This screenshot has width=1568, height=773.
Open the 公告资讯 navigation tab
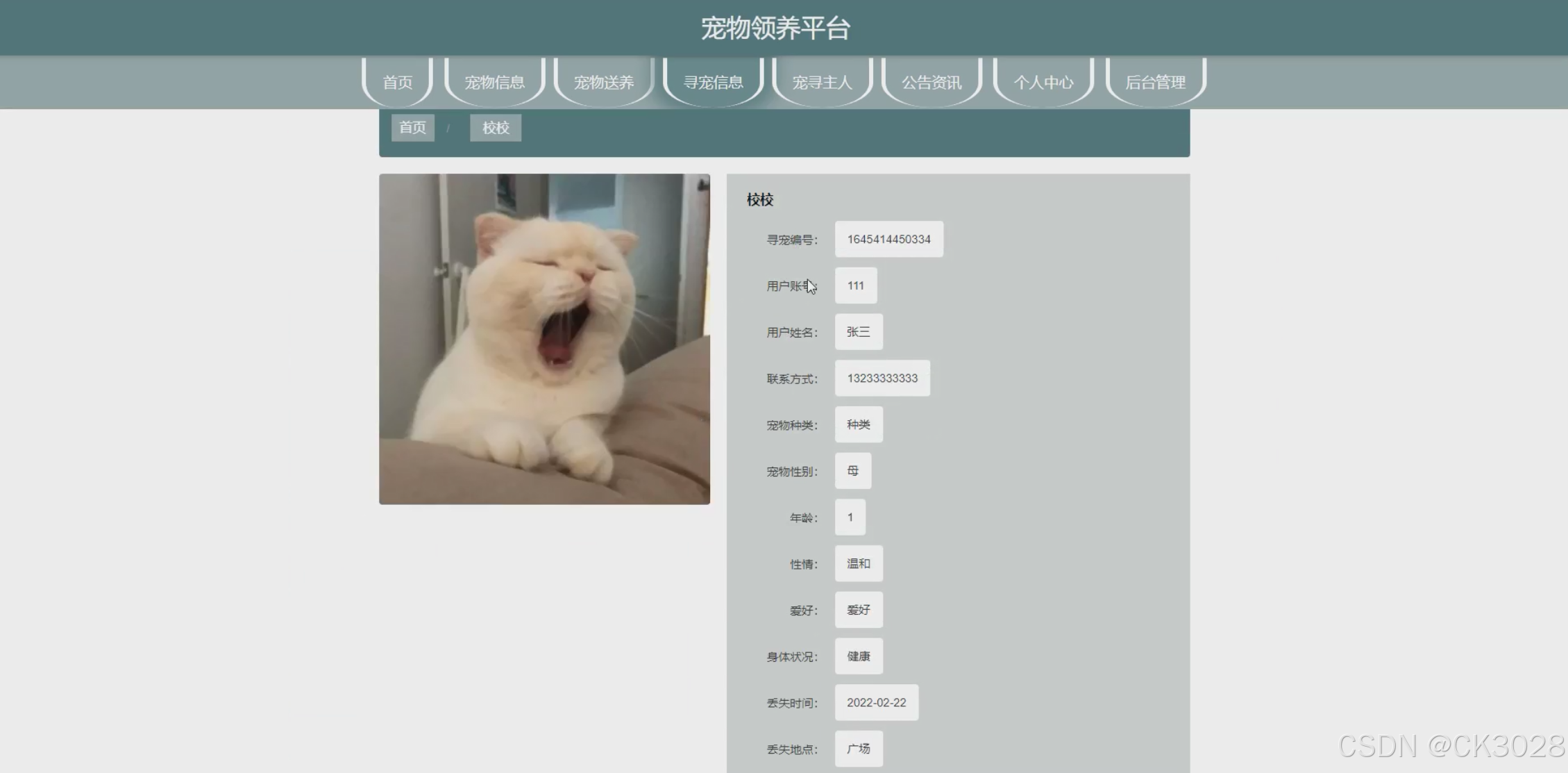click(931, 83)
